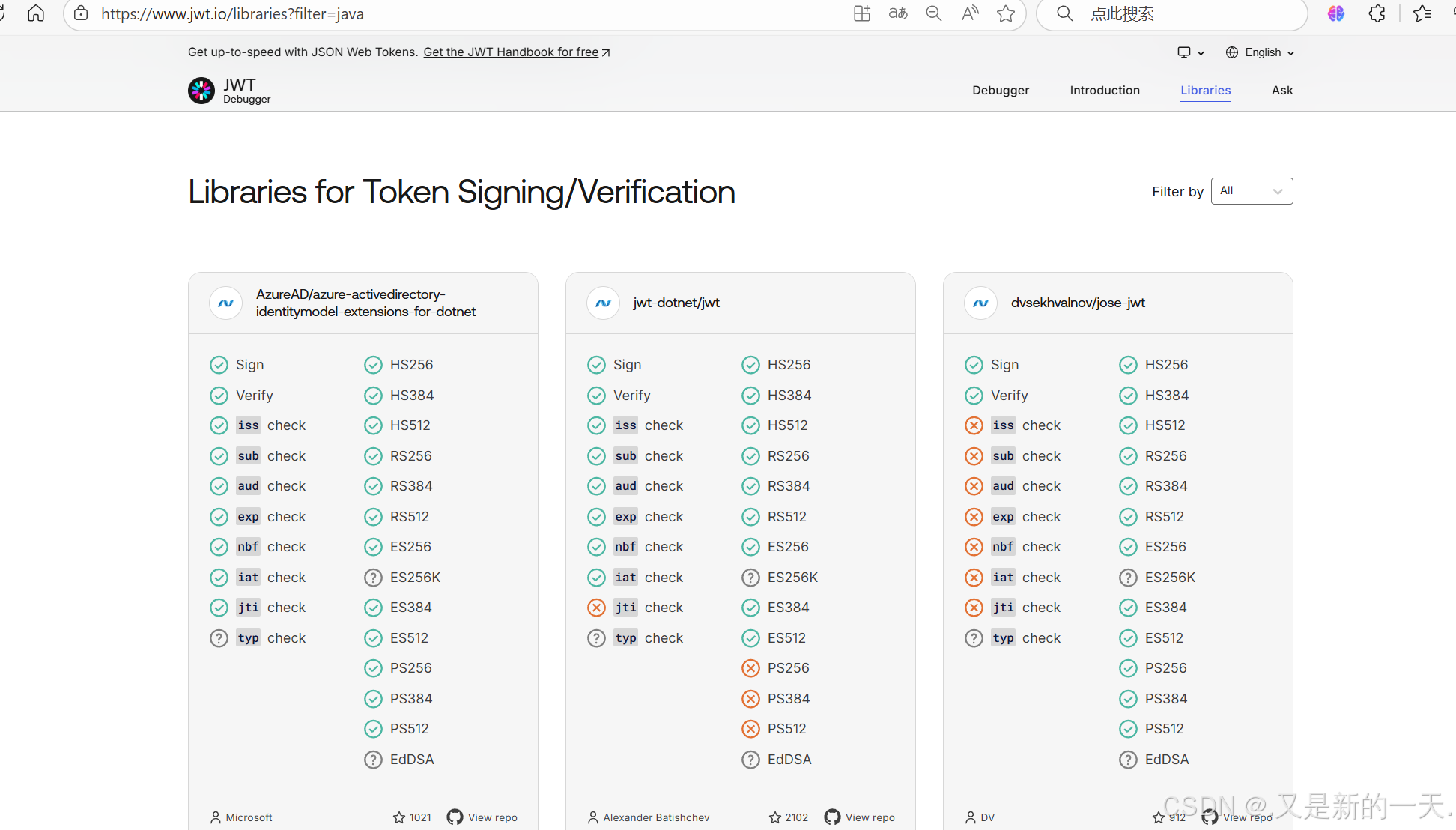The height and width of the screenshot is (830, 1456).
Task: Open the Filter by All dropdown
Action: point(1252,191)
